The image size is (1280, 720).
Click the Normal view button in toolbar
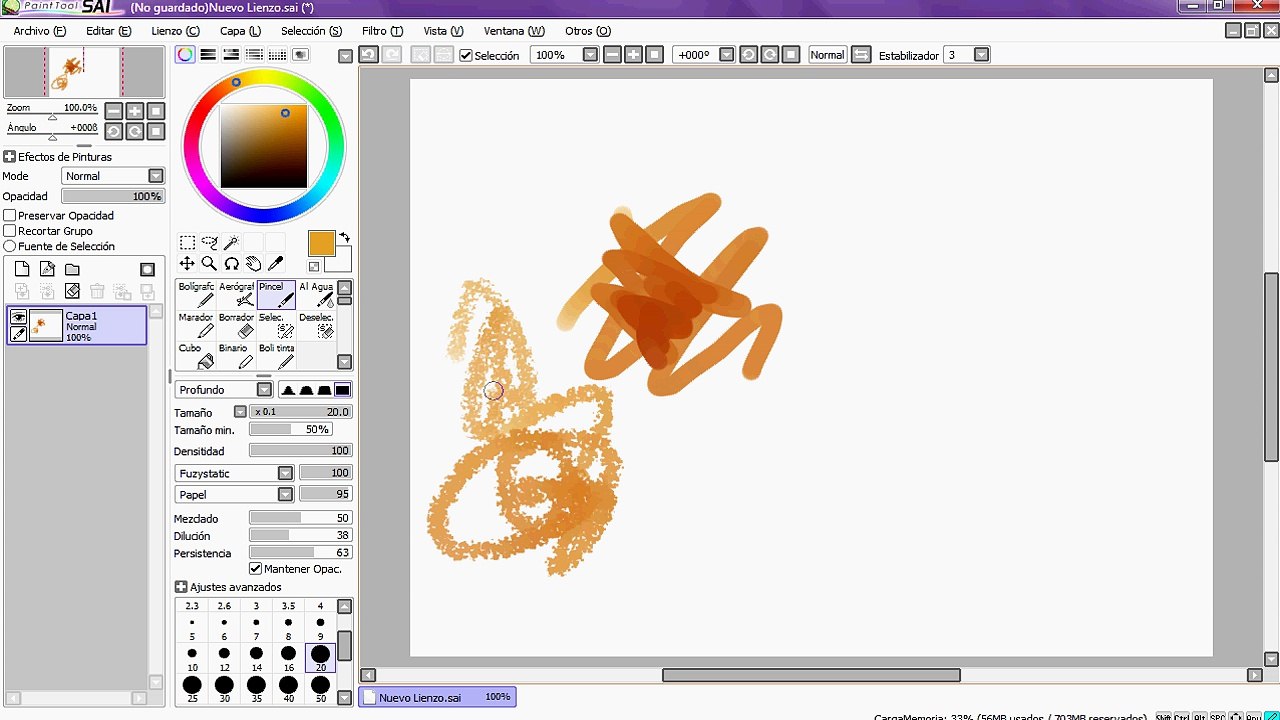tap(827, 55)
